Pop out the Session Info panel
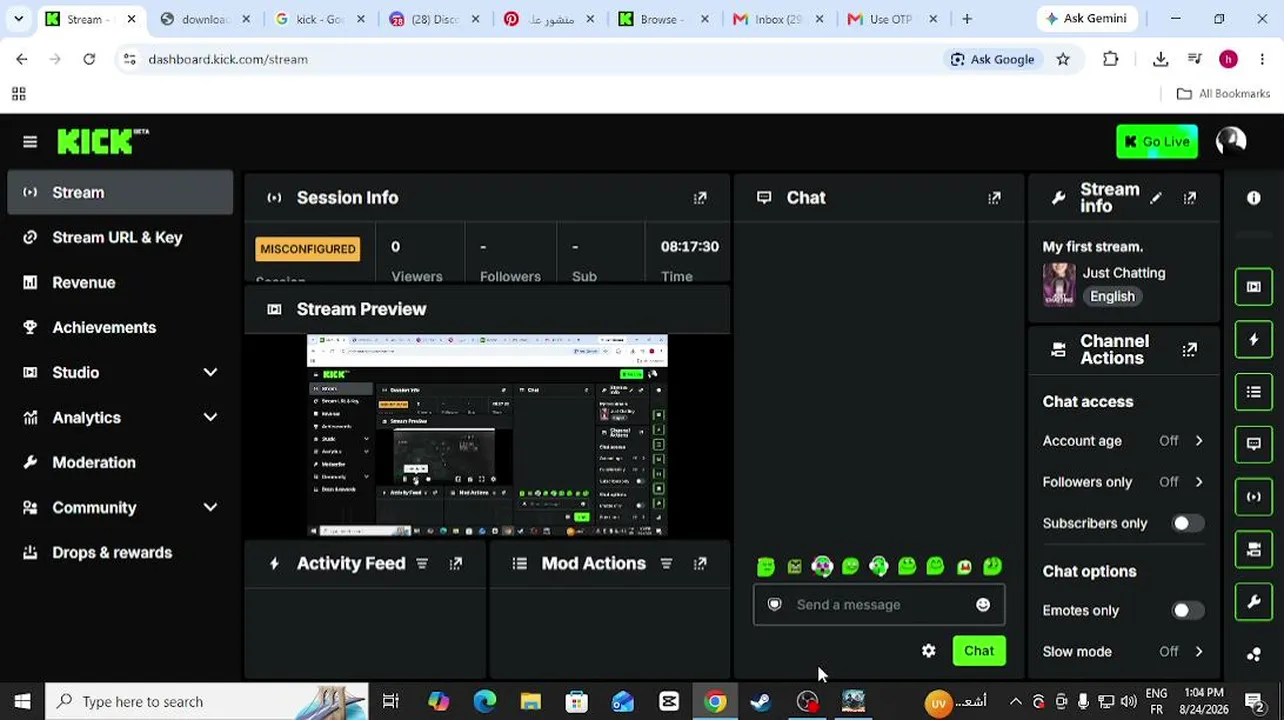1284x720 pixels. [x=700, y=198]
